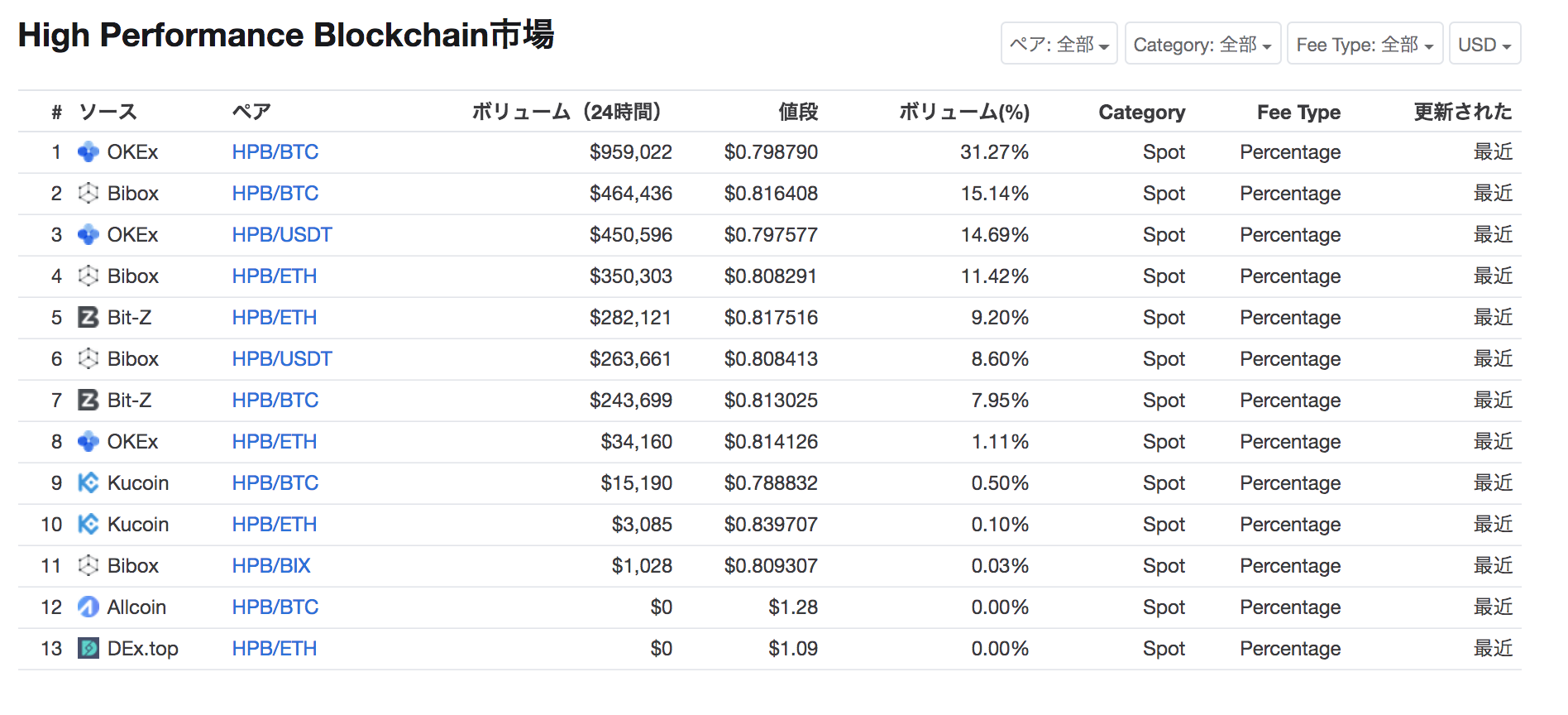Click the OKEx icon in row 8
1568x715 pixels.
point(88,442)
